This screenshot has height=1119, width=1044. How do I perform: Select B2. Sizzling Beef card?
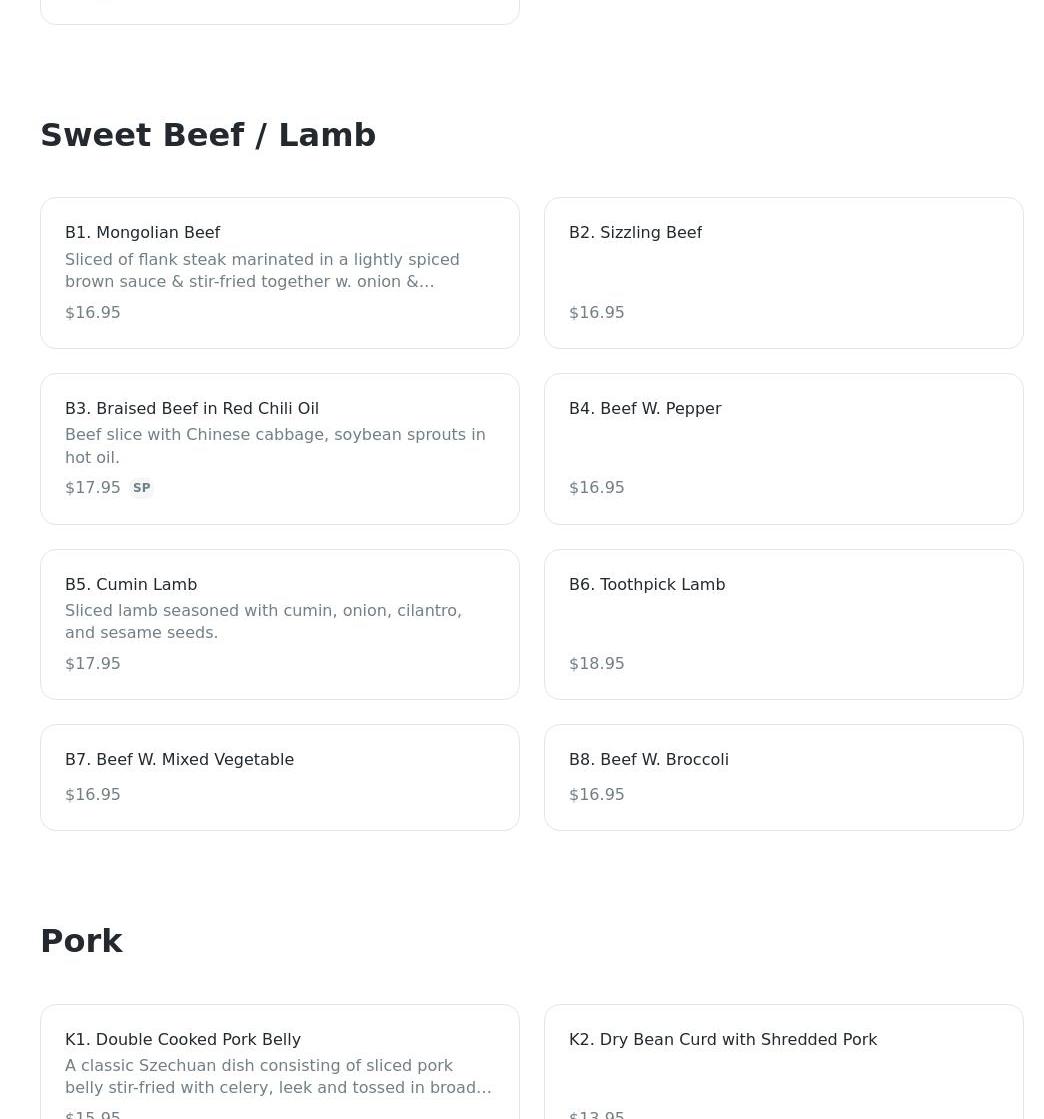(x=784, y=273)
